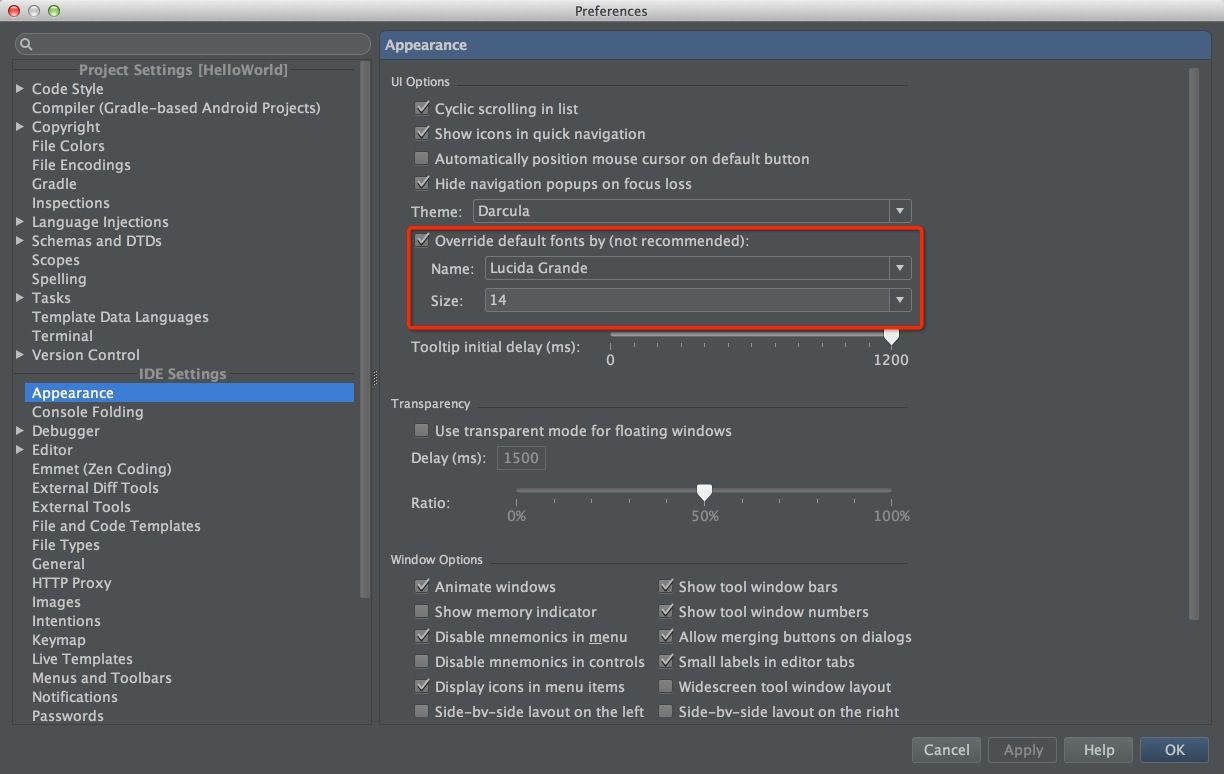Expand the Editor settings node

20,450
